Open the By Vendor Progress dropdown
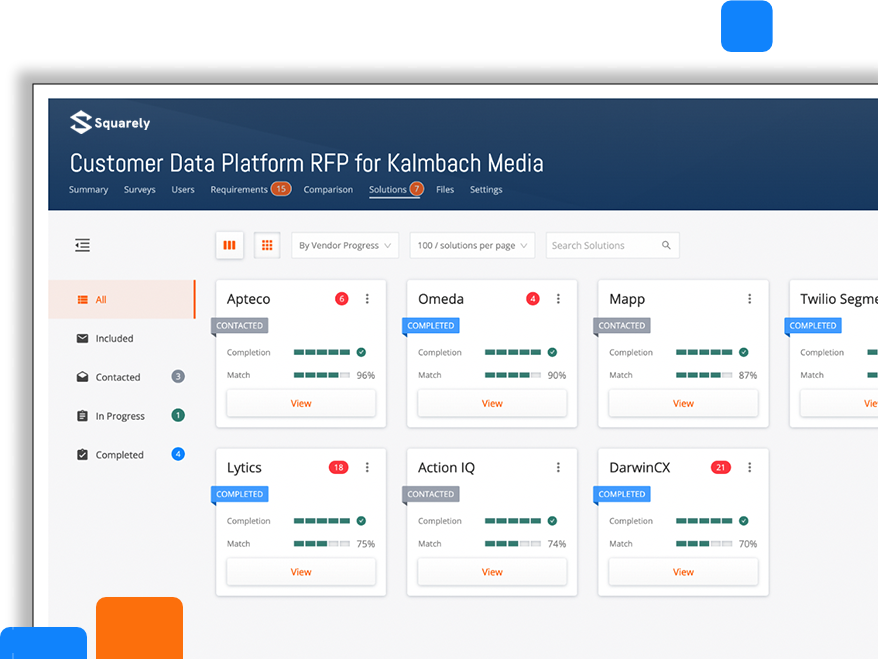 tap(345, 245)
